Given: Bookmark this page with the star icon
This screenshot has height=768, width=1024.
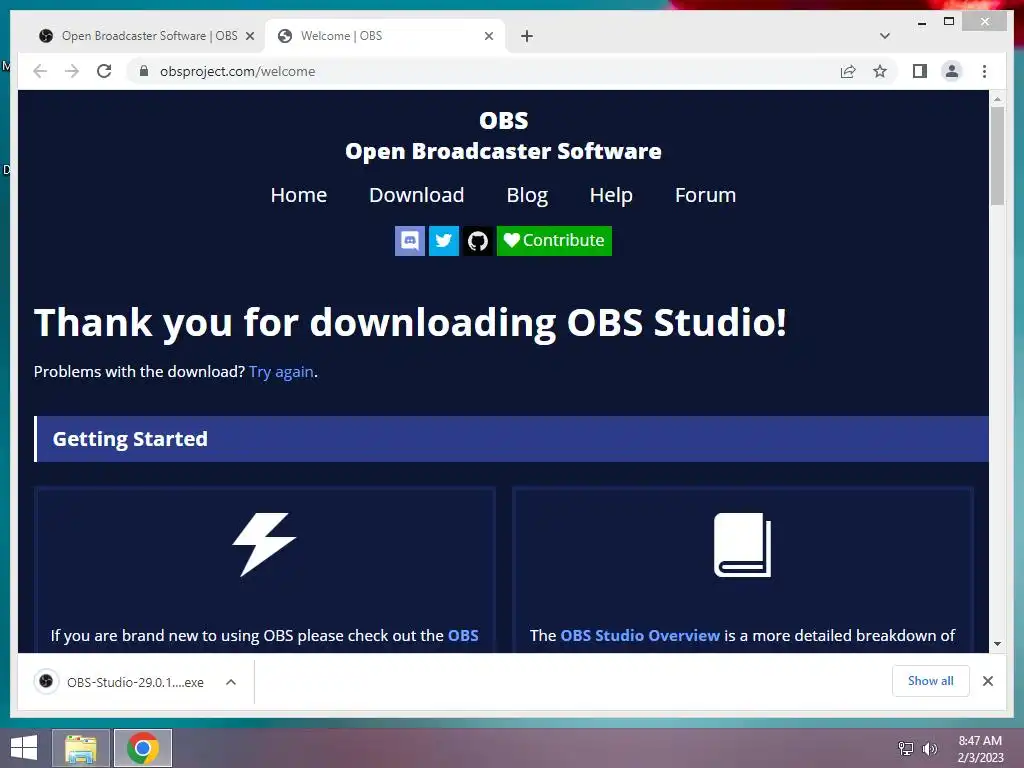Looking at the screenshot, I should click(880, 71).
